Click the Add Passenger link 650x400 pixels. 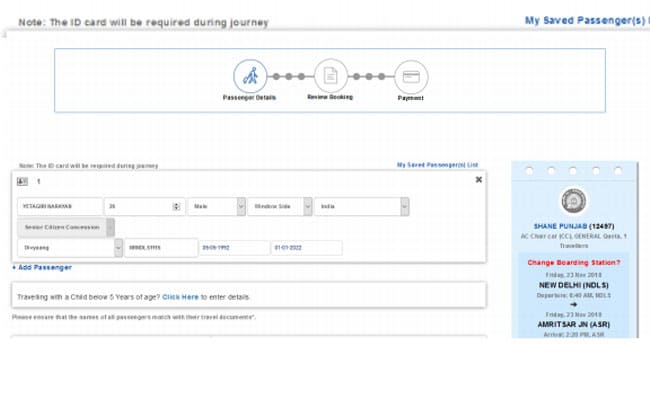(x=42, y=268)
